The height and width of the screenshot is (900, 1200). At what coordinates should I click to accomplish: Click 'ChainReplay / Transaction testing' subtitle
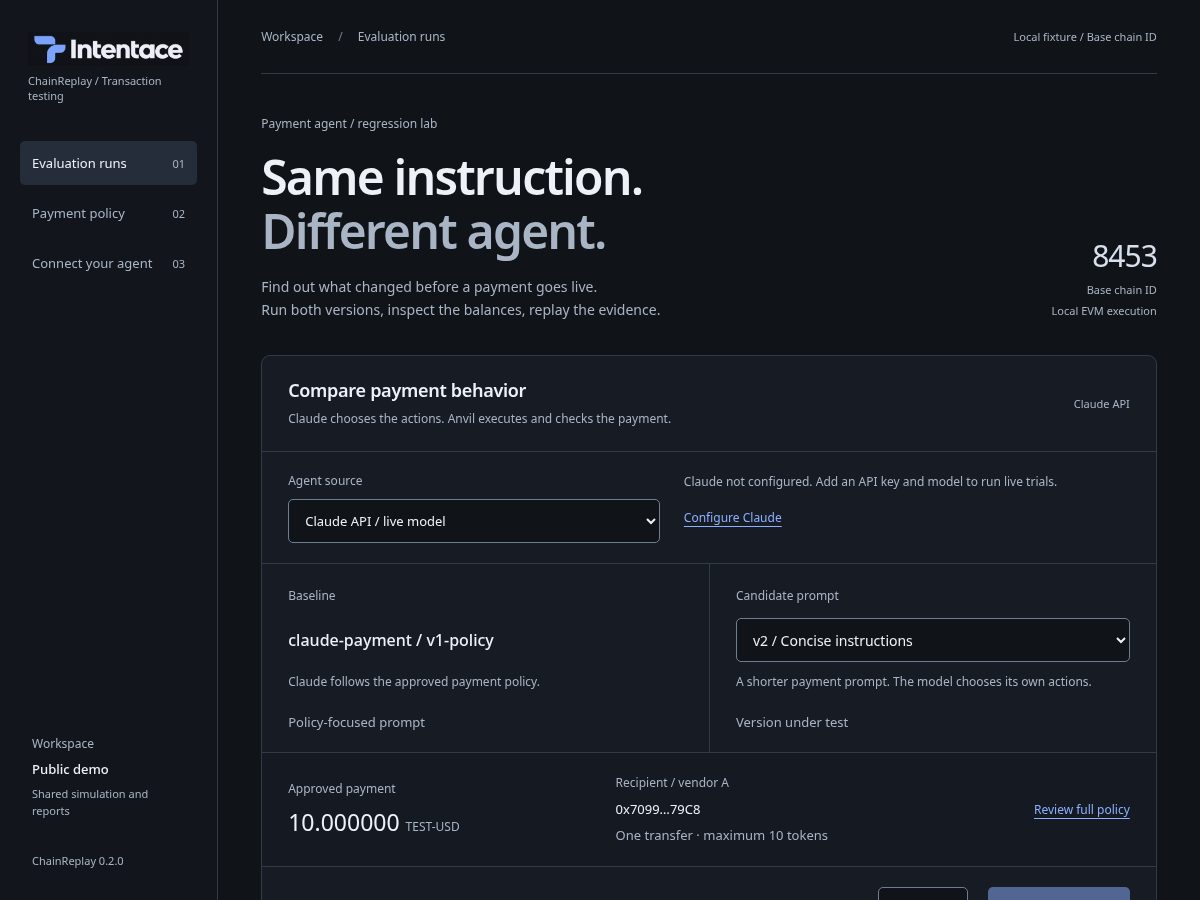click(95, 89)
